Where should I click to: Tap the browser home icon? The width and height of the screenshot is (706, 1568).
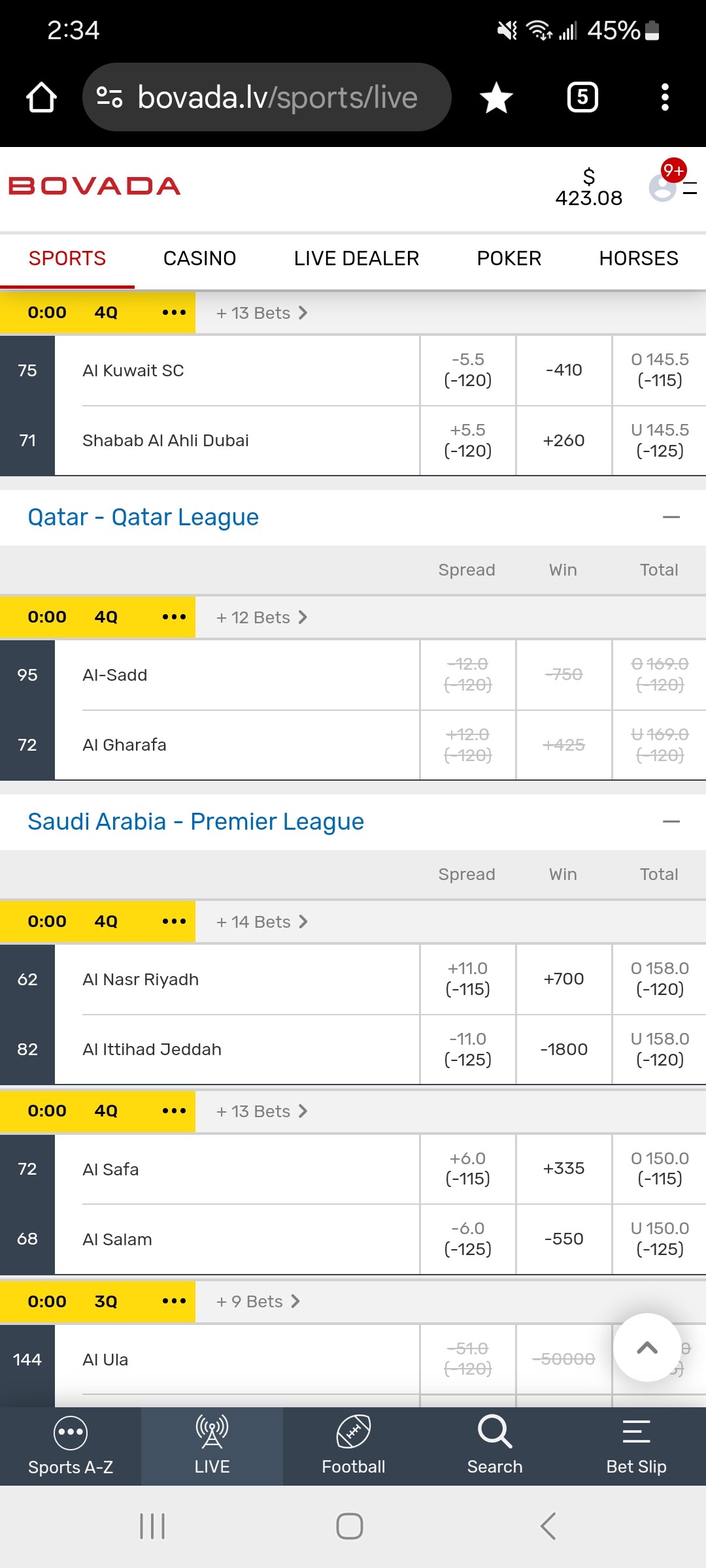tap(41, 97)
